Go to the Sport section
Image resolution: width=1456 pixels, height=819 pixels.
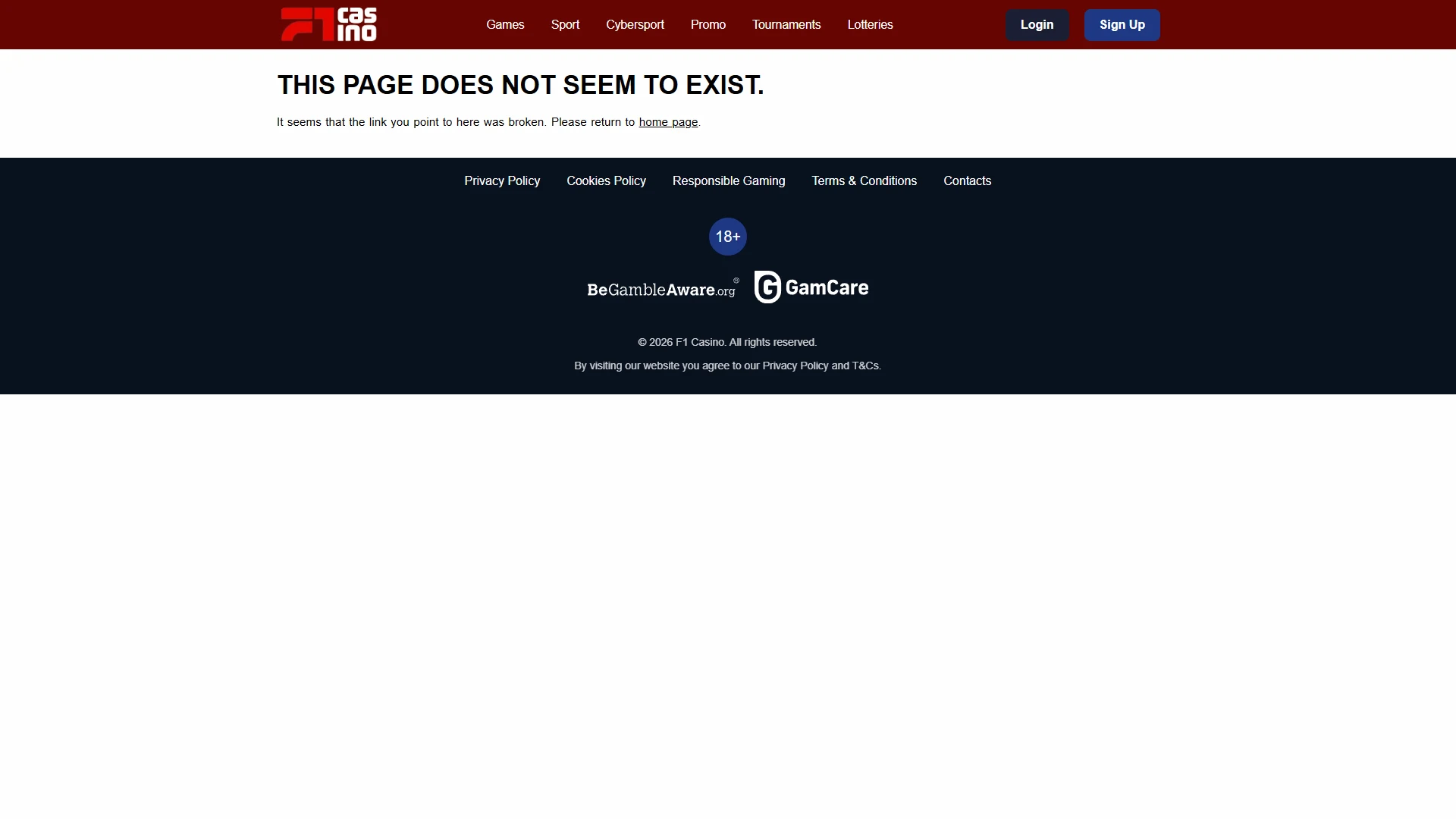tap(565, 24)
